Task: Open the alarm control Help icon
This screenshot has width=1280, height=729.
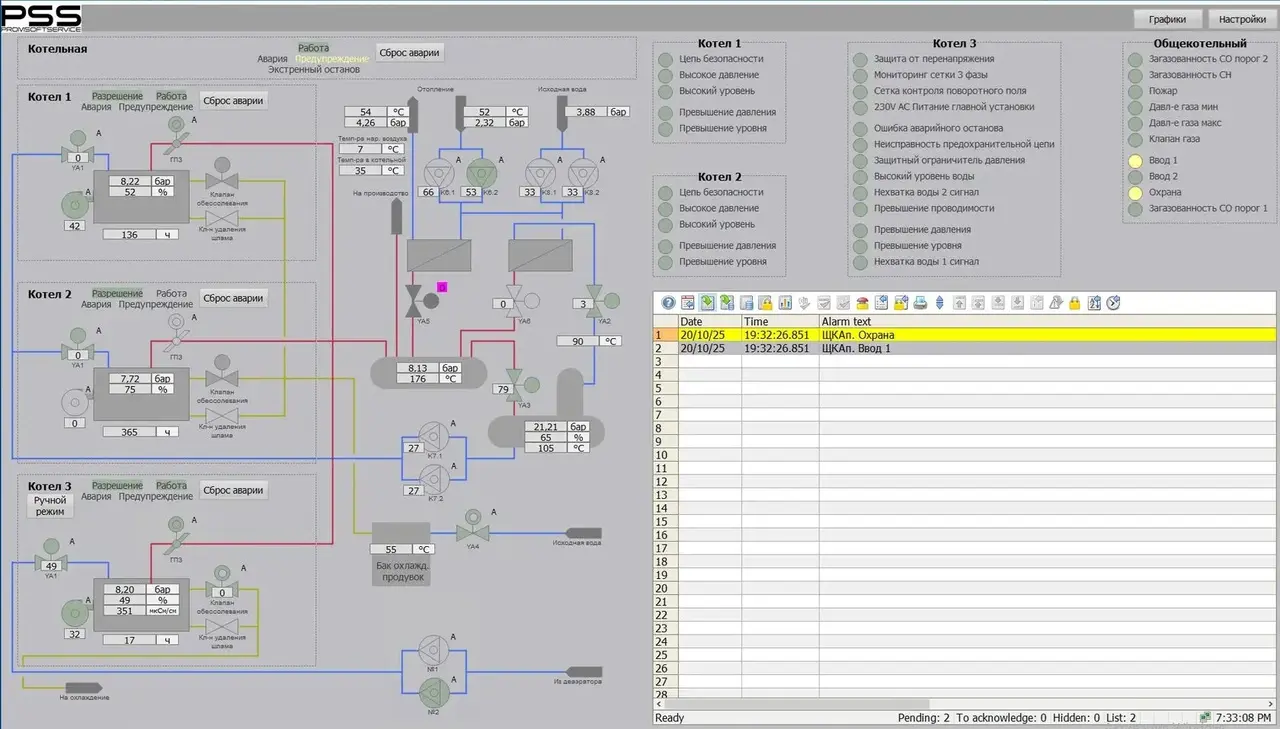Action: (668, 303)
